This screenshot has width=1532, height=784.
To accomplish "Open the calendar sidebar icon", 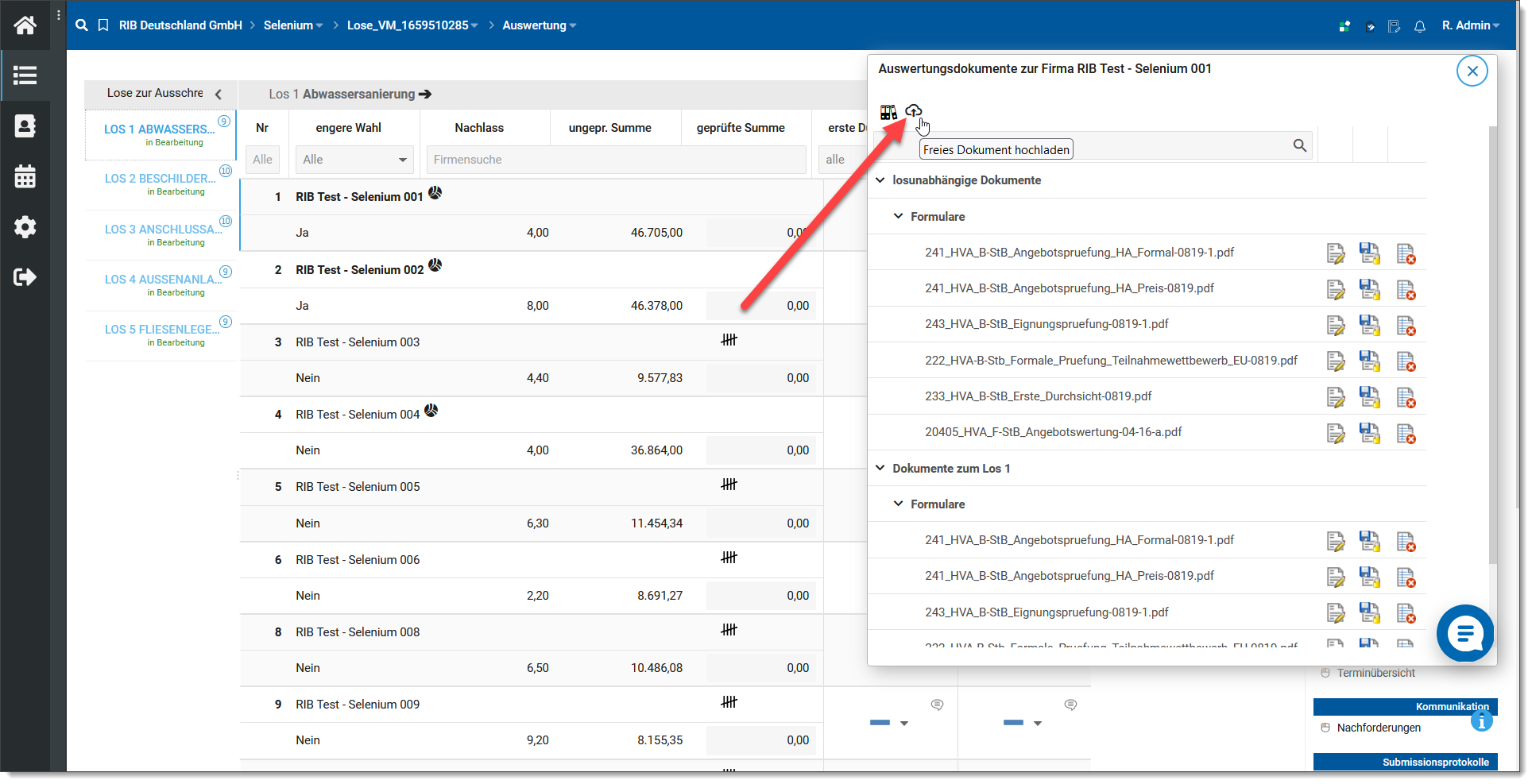I will click(x=25, y=176).
